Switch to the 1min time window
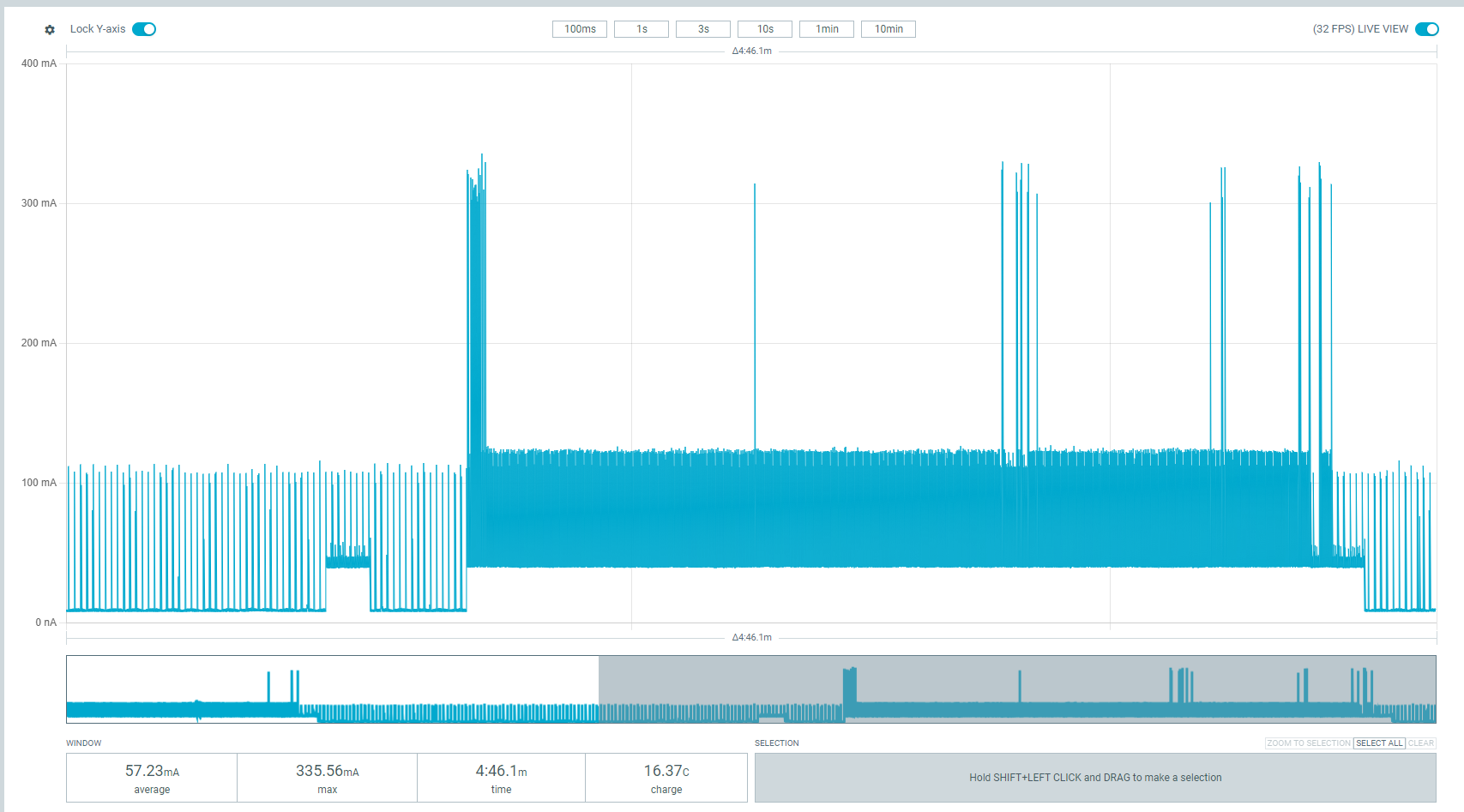Screen dimensions: 1464x812 [827, 29]
